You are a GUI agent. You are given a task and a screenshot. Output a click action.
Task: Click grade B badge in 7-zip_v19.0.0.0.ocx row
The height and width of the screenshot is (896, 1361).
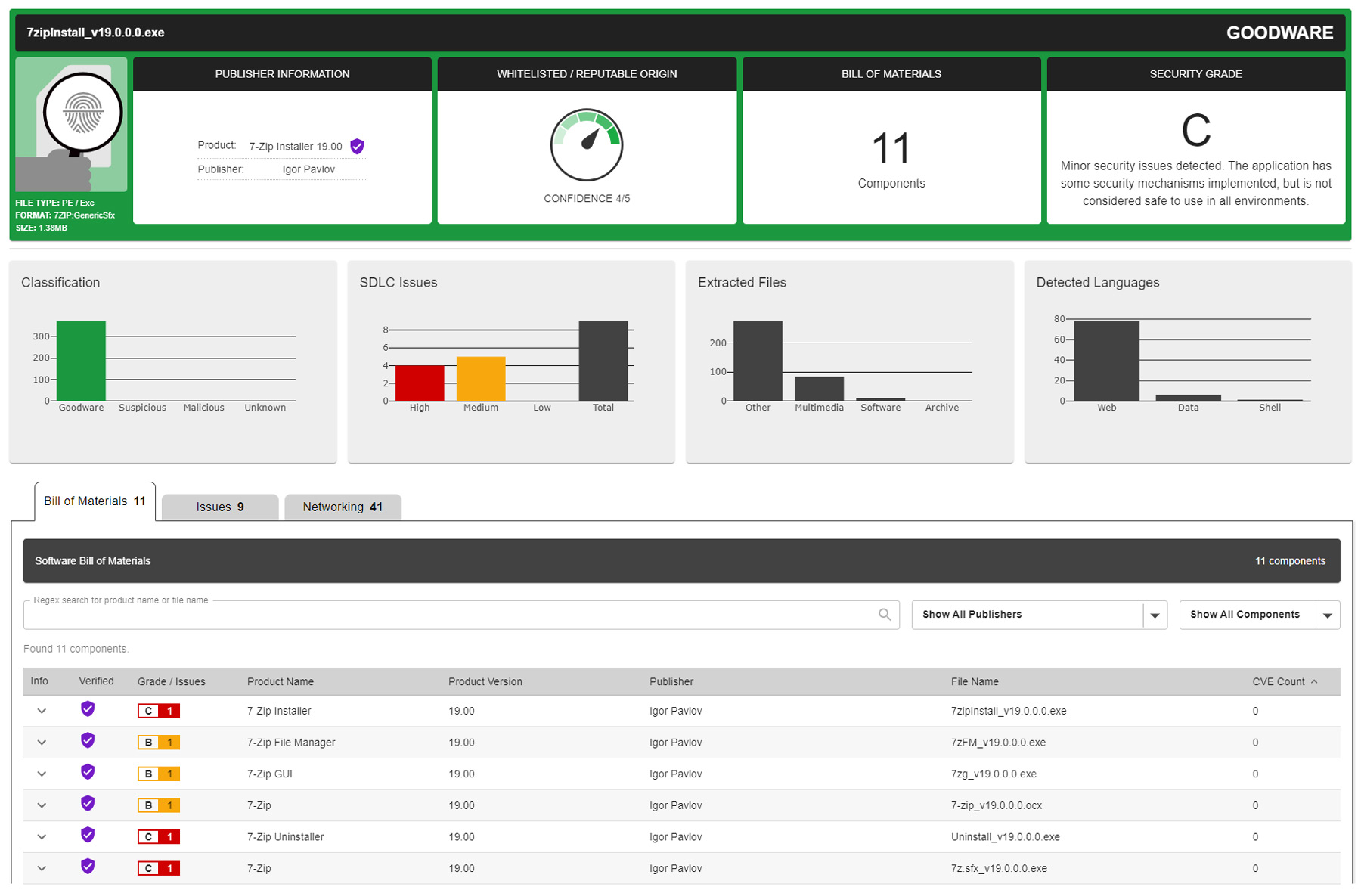[x=158, y=805]
